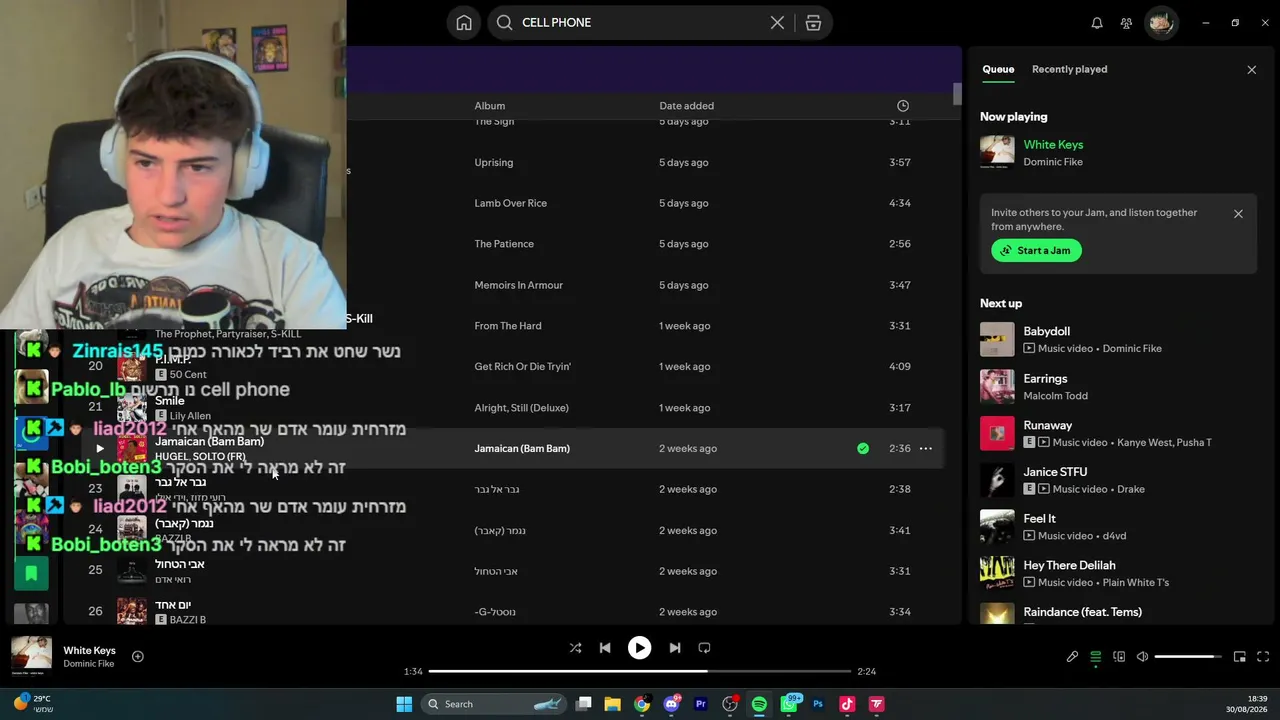Clear the CELL PHONE search text
The width and height of the screenshot is (1280, 720).
coord(777,23)
